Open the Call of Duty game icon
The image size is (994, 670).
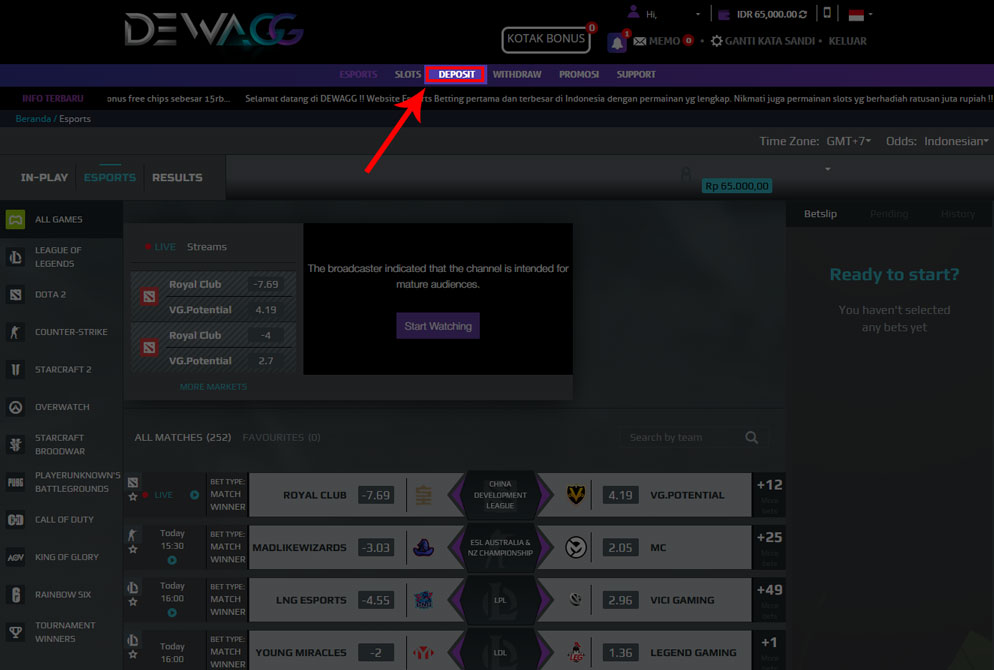[x=15, y=520]
